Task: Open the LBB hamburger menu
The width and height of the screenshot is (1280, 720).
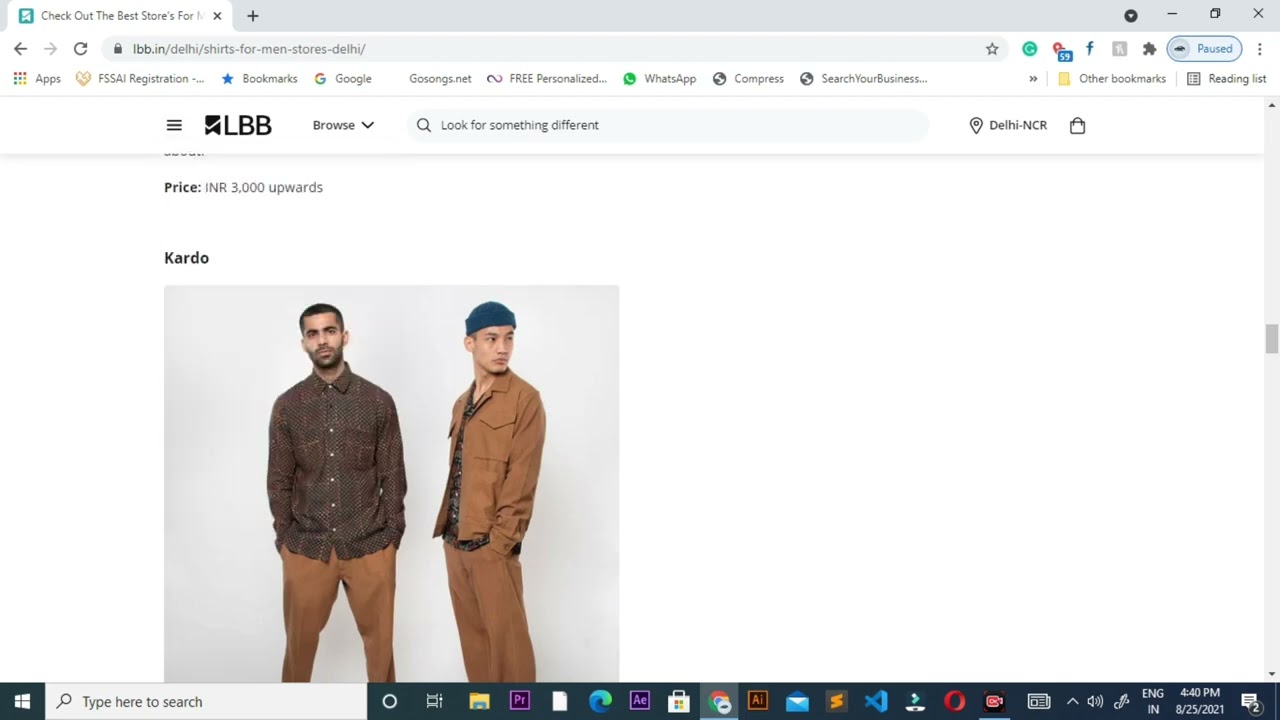Action: (174, 125)
